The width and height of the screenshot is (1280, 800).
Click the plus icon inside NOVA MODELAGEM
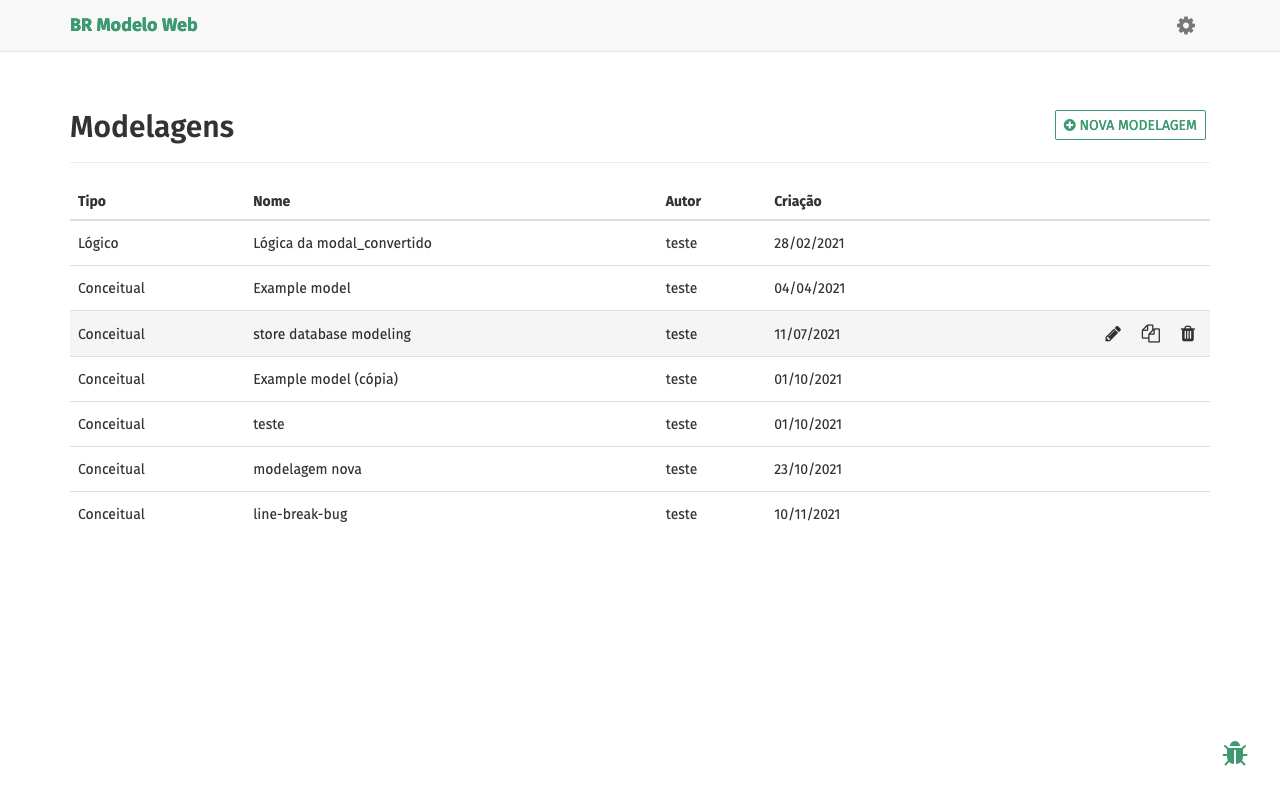(x=1071, y=125)
